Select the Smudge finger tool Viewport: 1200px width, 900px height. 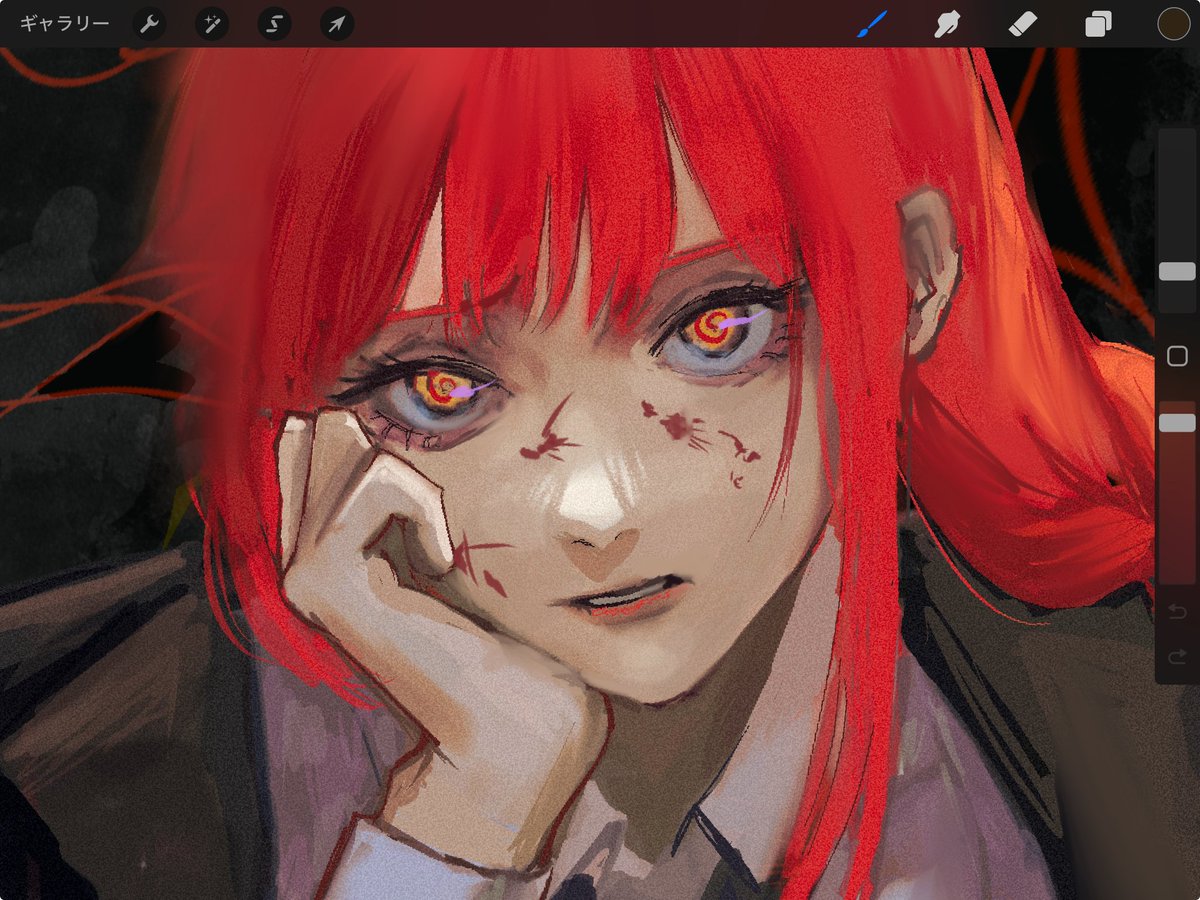click(946, 24)
